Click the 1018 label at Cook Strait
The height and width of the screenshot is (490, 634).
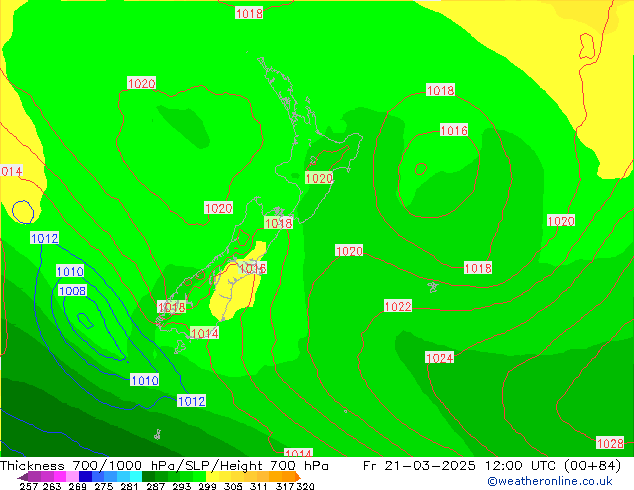click(278, 223)
